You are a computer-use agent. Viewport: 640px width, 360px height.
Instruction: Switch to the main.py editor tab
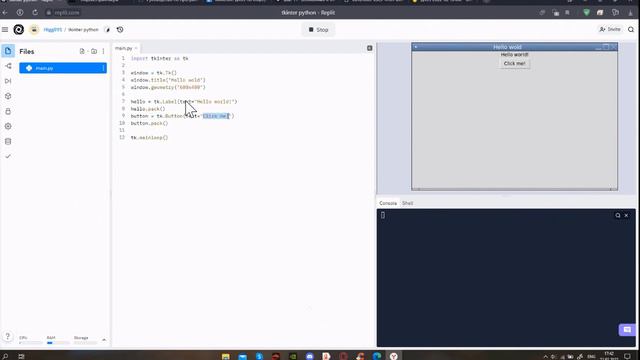coord(123,48)
